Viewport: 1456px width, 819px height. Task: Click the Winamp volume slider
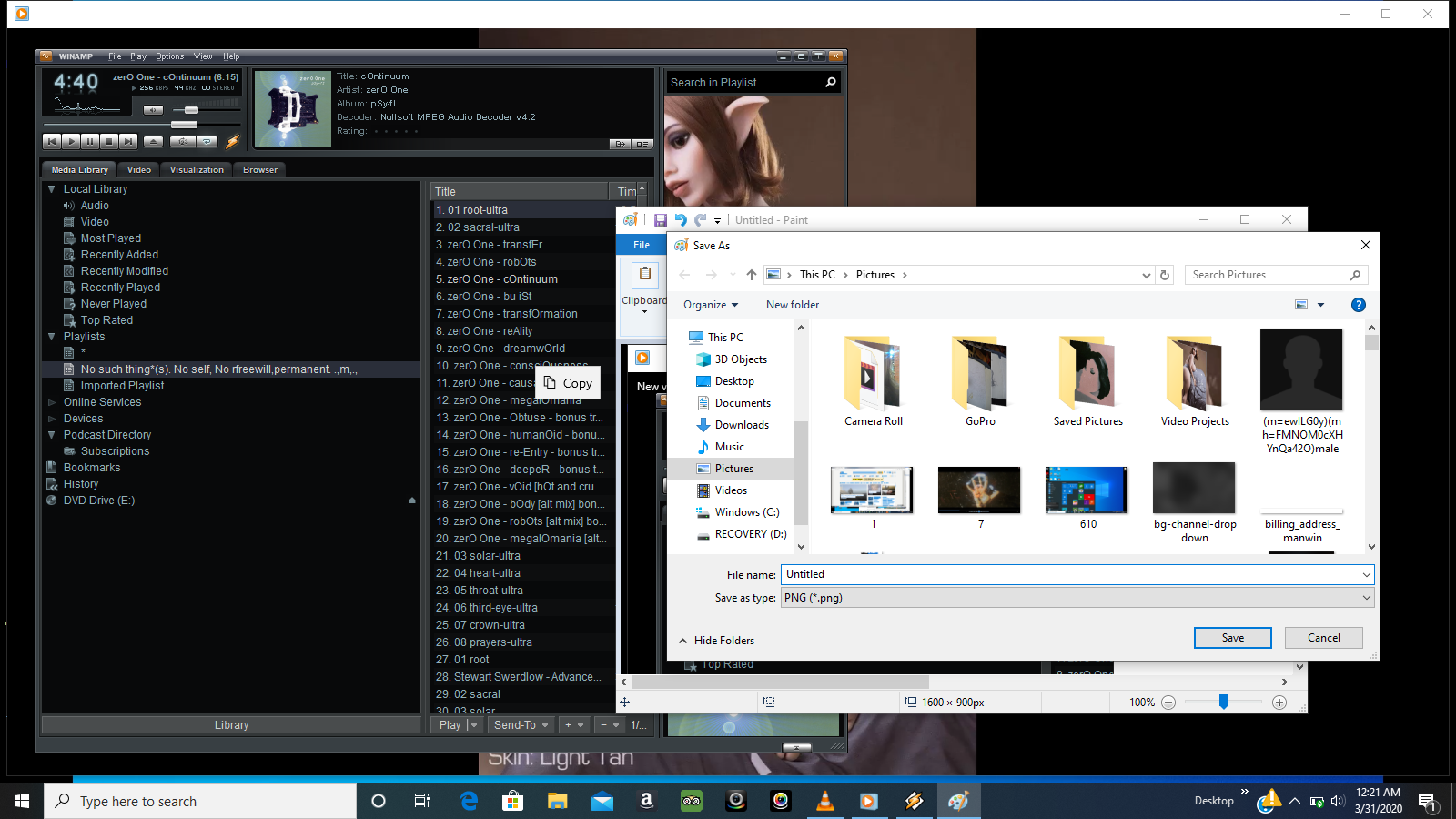tap(205, 110)
